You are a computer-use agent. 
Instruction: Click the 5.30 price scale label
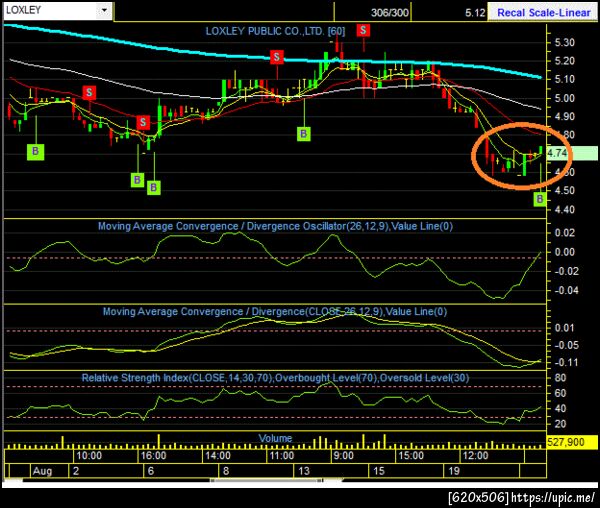(565, 42)
